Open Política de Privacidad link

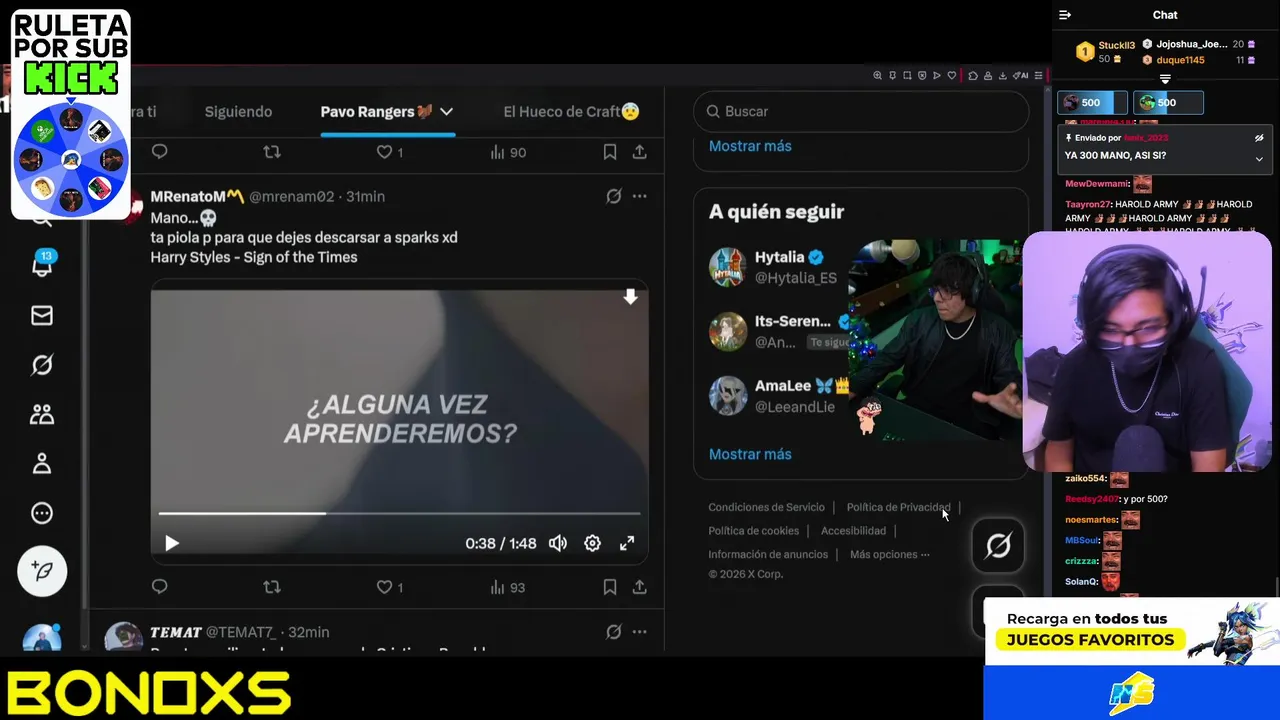[898, 507]
